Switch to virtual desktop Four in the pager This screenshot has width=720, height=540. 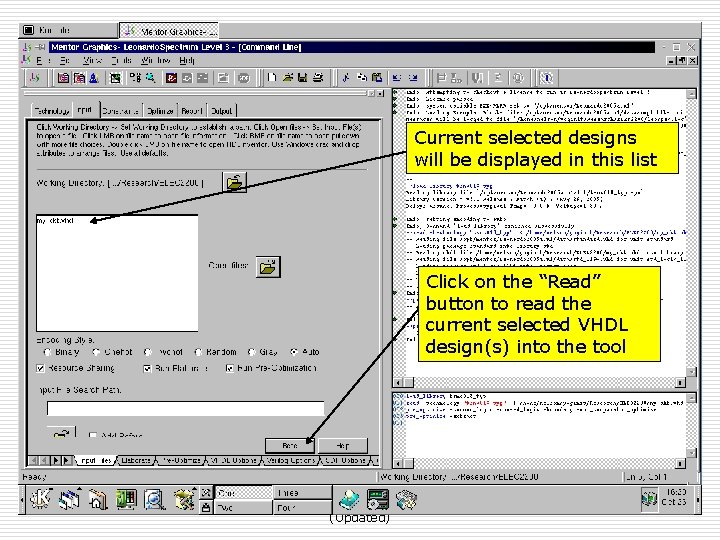click(303, 507)
